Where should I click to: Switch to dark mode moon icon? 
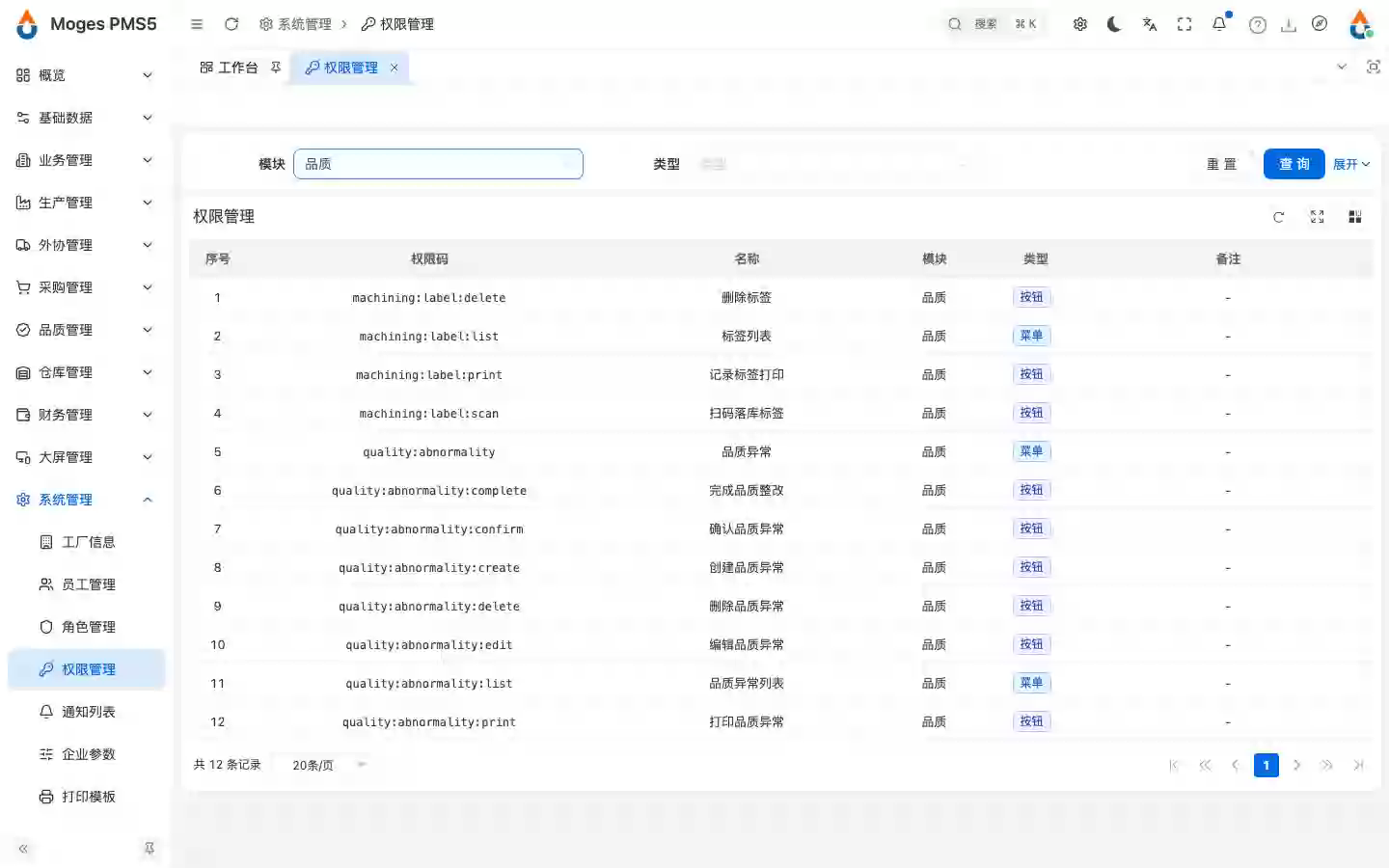(1115, 24)
